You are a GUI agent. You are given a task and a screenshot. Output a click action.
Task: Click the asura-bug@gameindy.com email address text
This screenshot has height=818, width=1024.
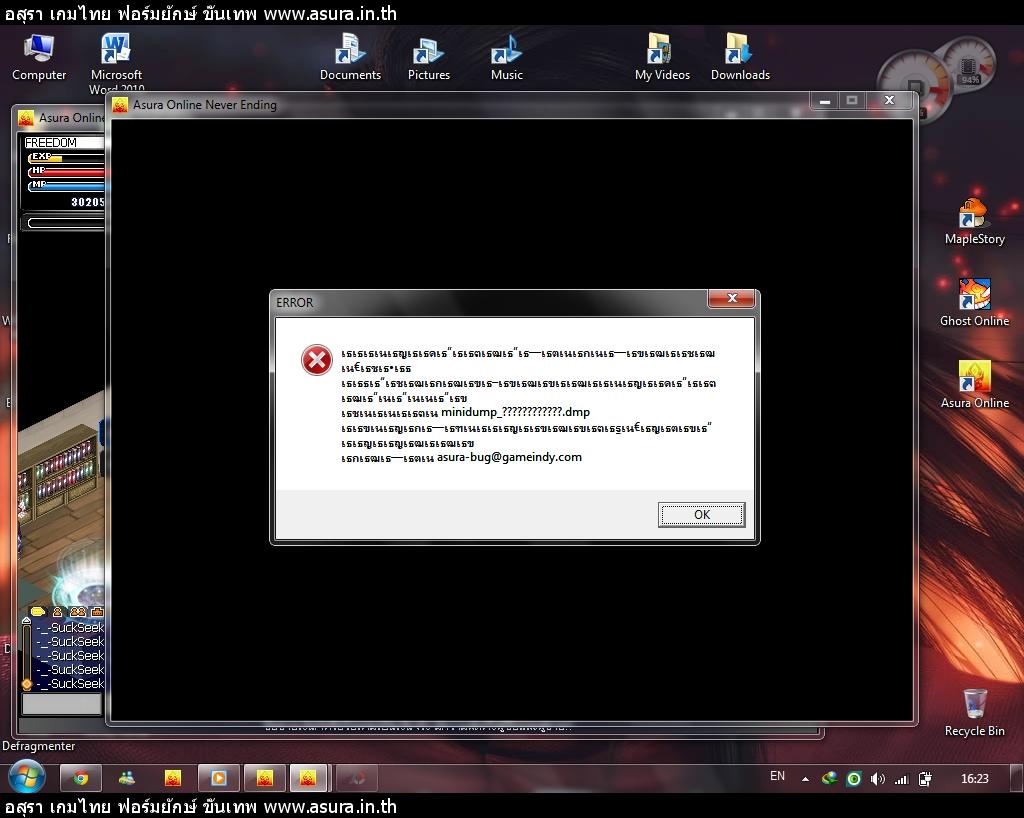(x=509, y=457)
